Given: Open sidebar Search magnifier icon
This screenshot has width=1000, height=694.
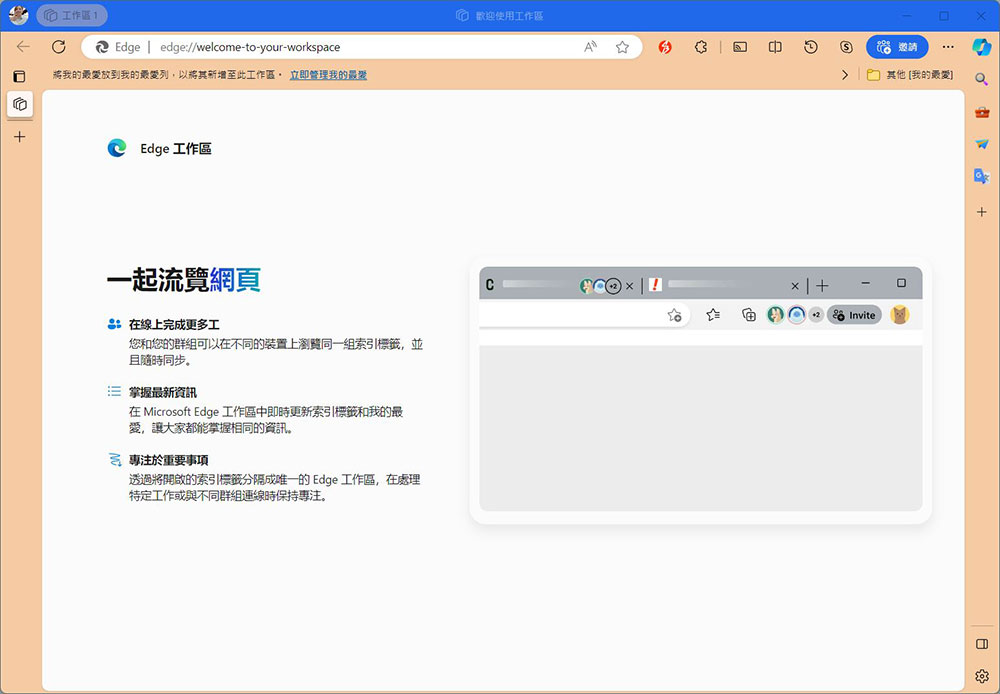Looking at the screenshot, I should (982, 79).
